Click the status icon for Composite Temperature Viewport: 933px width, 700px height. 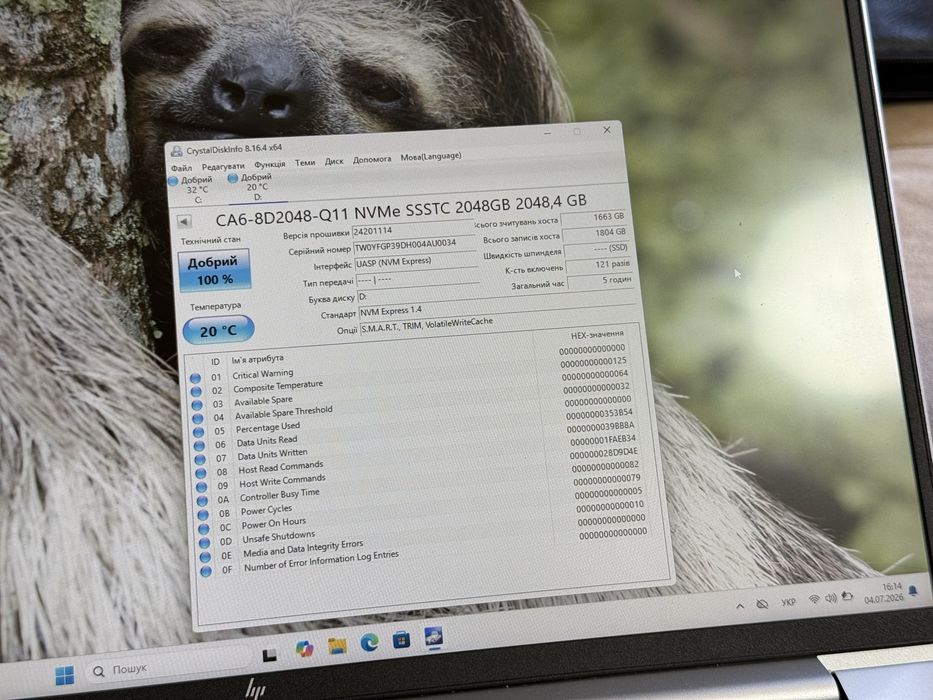coord(196,392)
